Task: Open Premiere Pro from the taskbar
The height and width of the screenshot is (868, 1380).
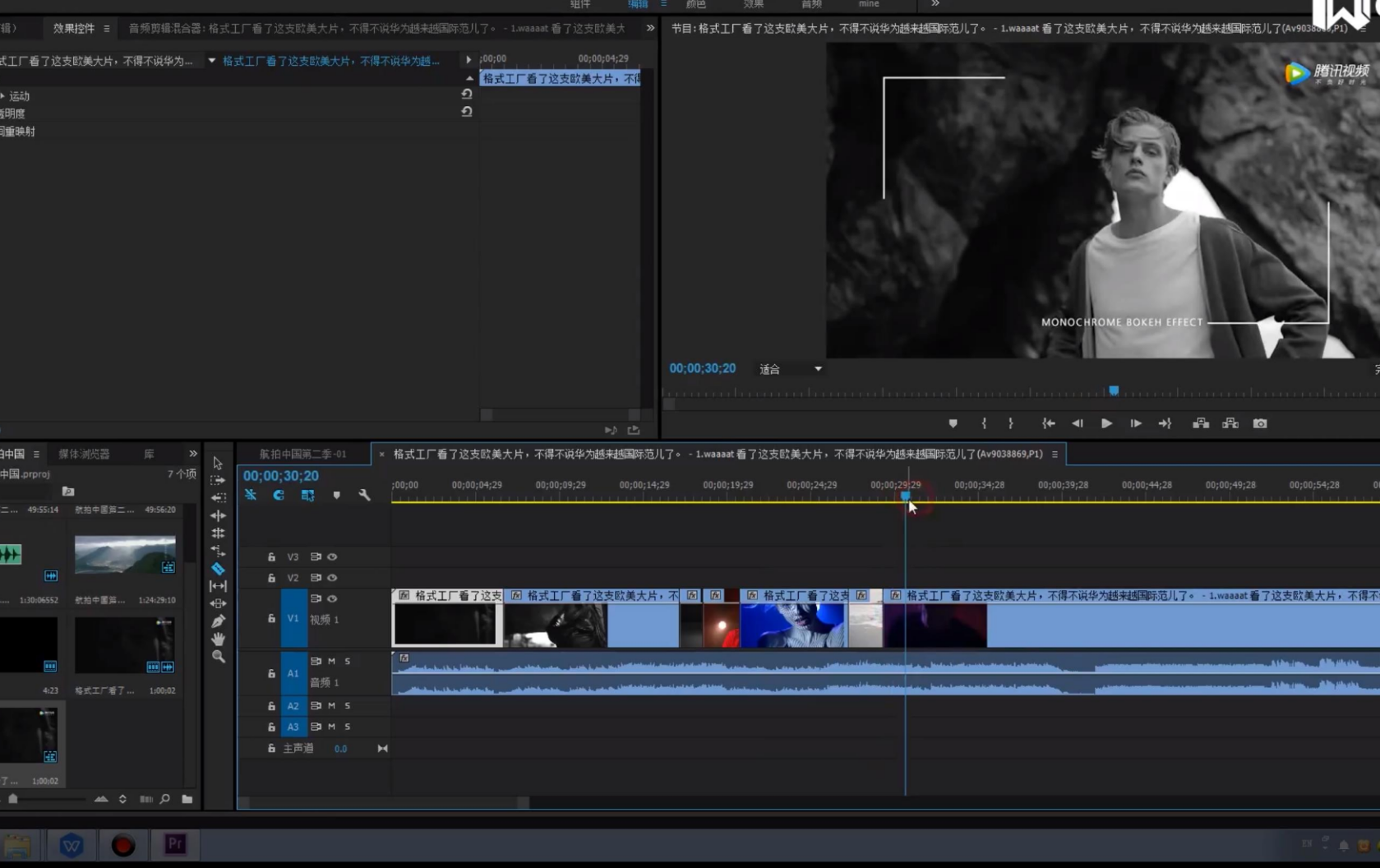Action: coord(175,844)
